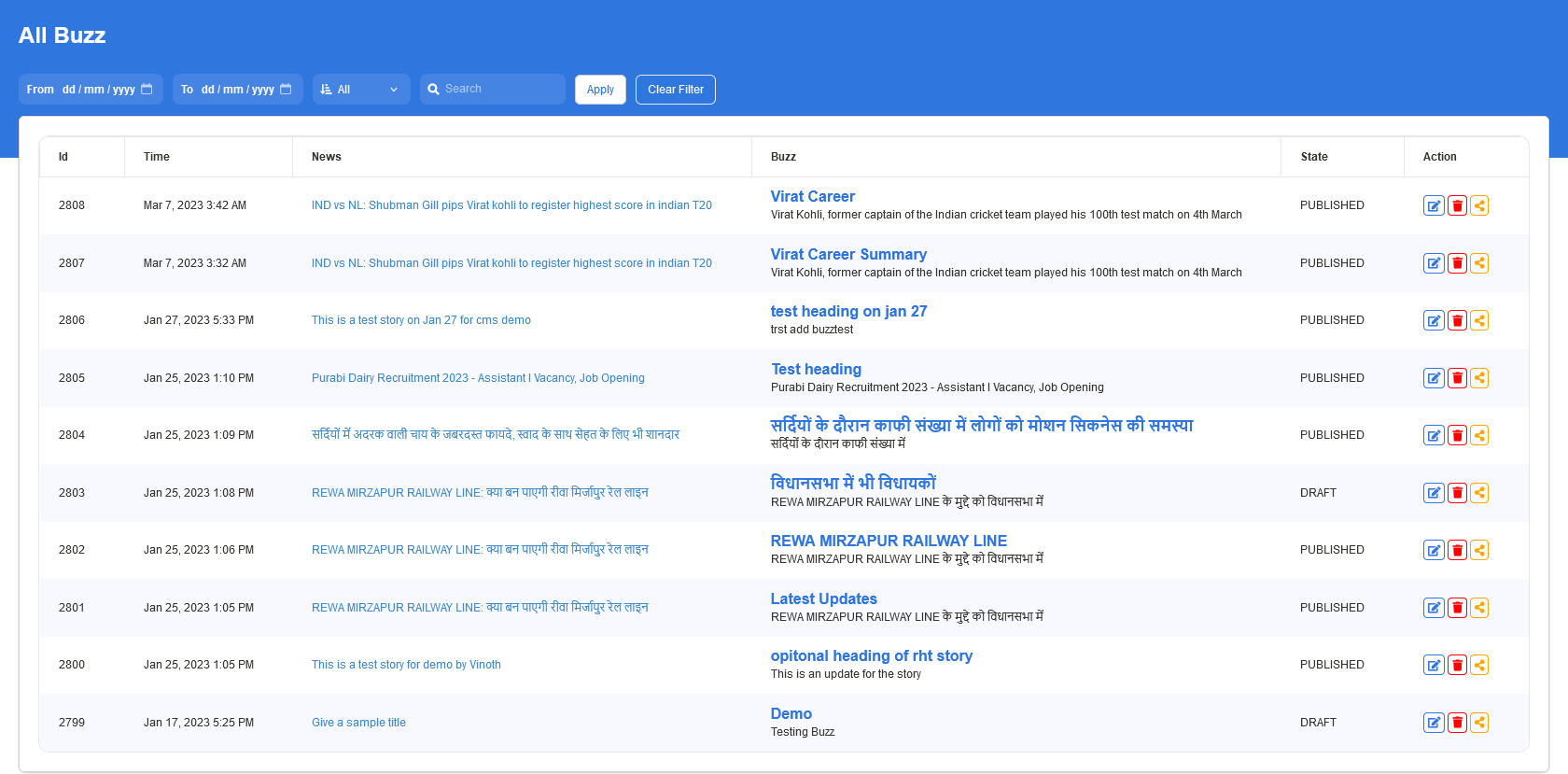Open the To date calendar picker

click(286, 90)
